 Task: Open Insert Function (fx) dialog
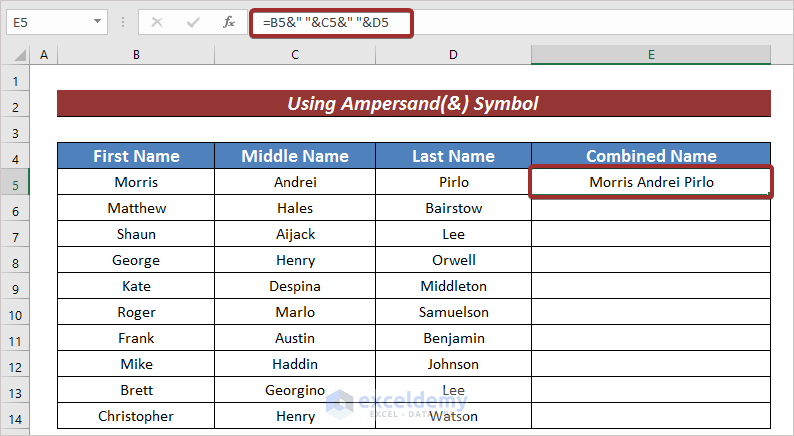coord(229,22)
